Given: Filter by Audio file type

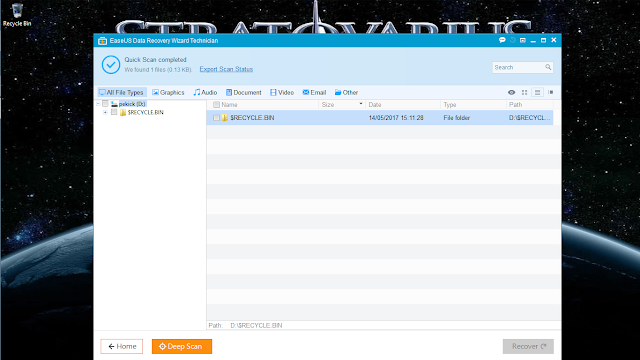Looking at the screenshot, I should (x=205, y=93).
